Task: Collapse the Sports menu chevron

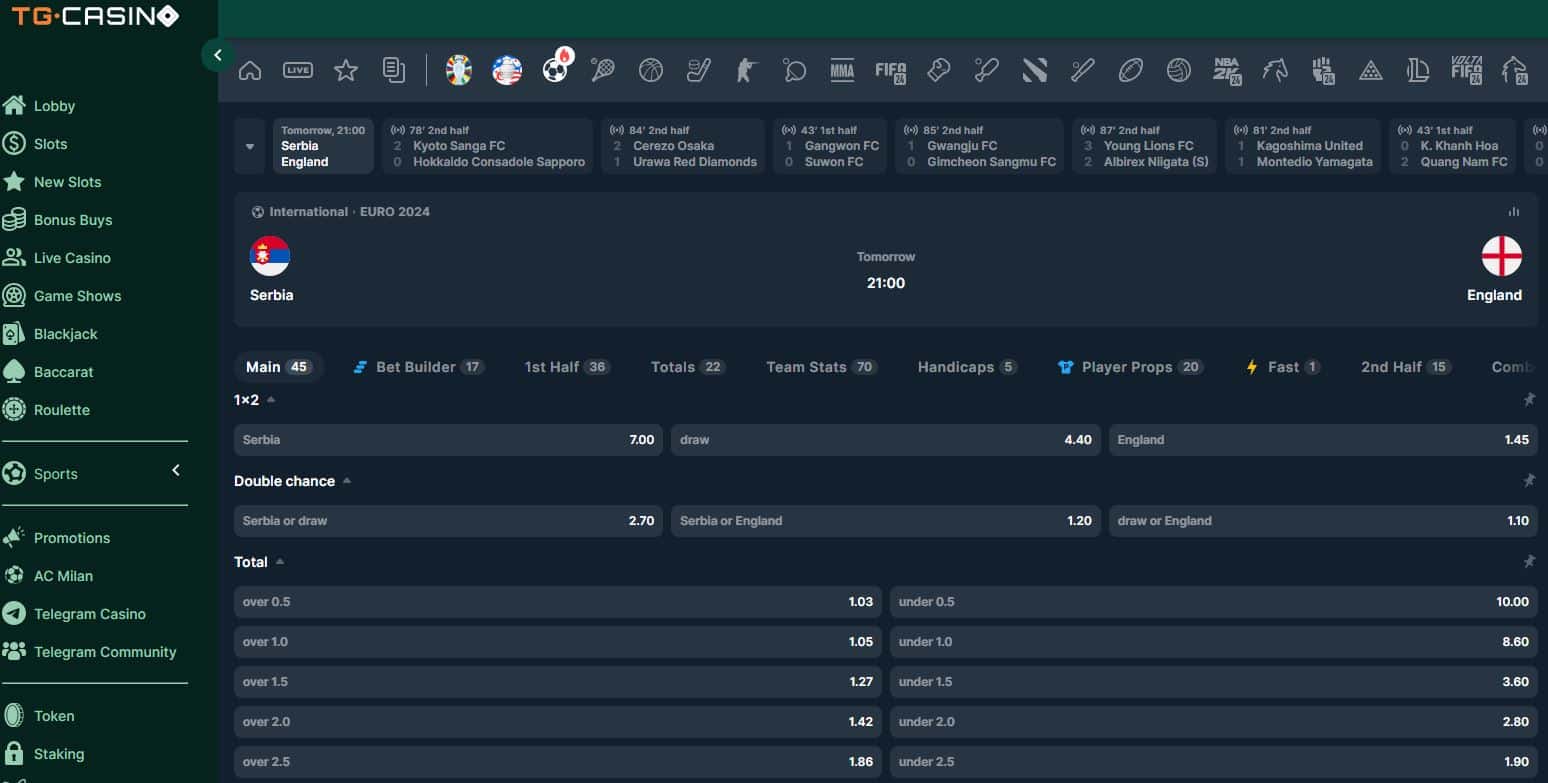Action: click(176, 470)
